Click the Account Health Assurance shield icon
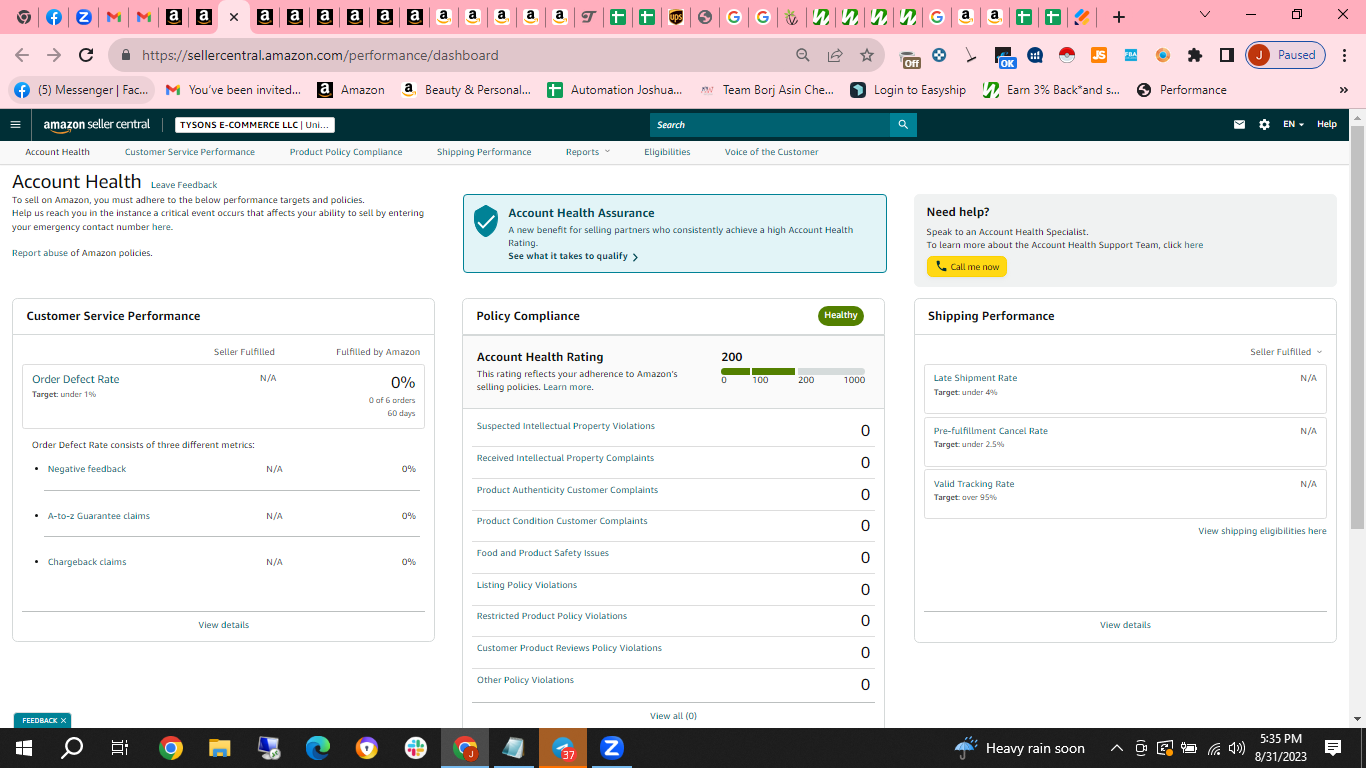 [486, 221]
